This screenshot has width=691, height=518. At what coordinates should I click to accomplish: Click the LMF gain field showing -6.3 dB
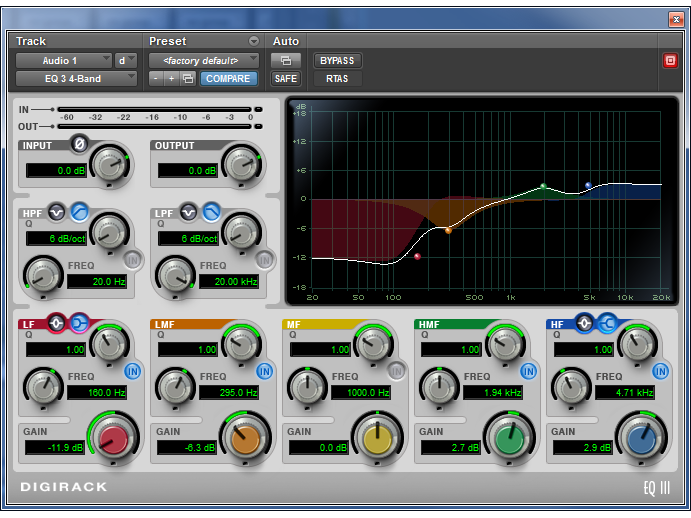[x=187, y=447]
